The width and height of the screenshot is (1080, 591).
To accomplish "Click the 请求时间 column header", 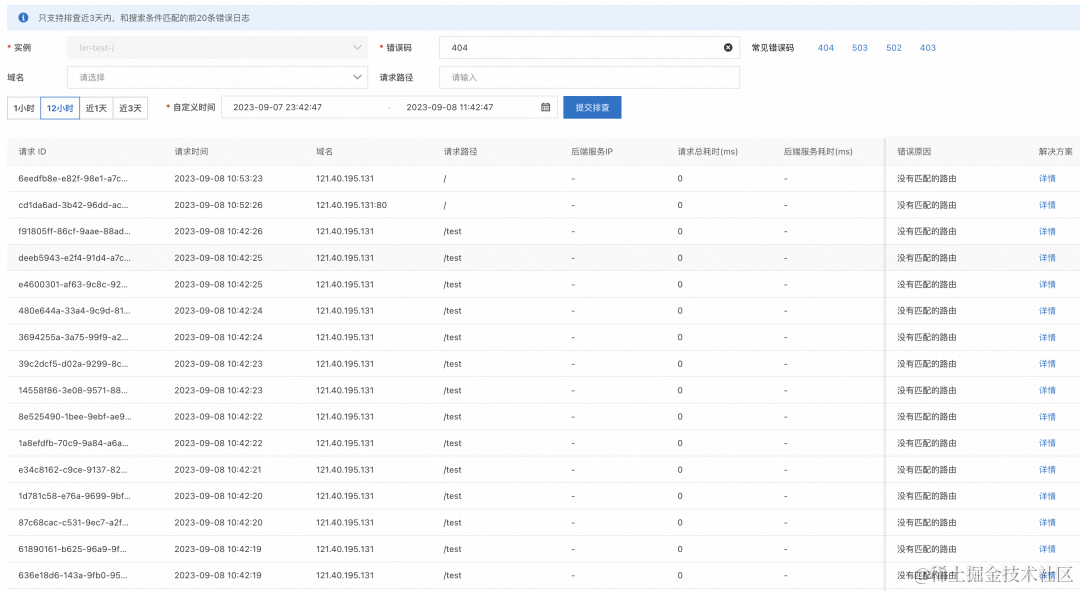I will point(191,152).
